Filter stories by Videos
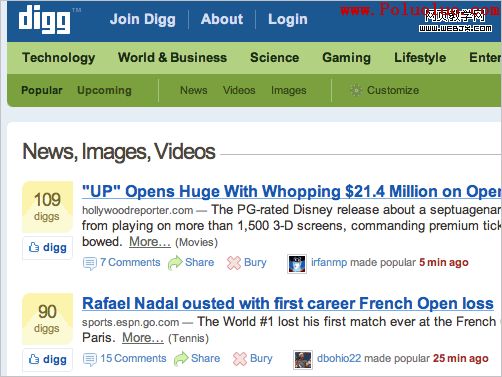Image resolution: width=502 pixels, height=377 pixels. [x=239, y=90]
